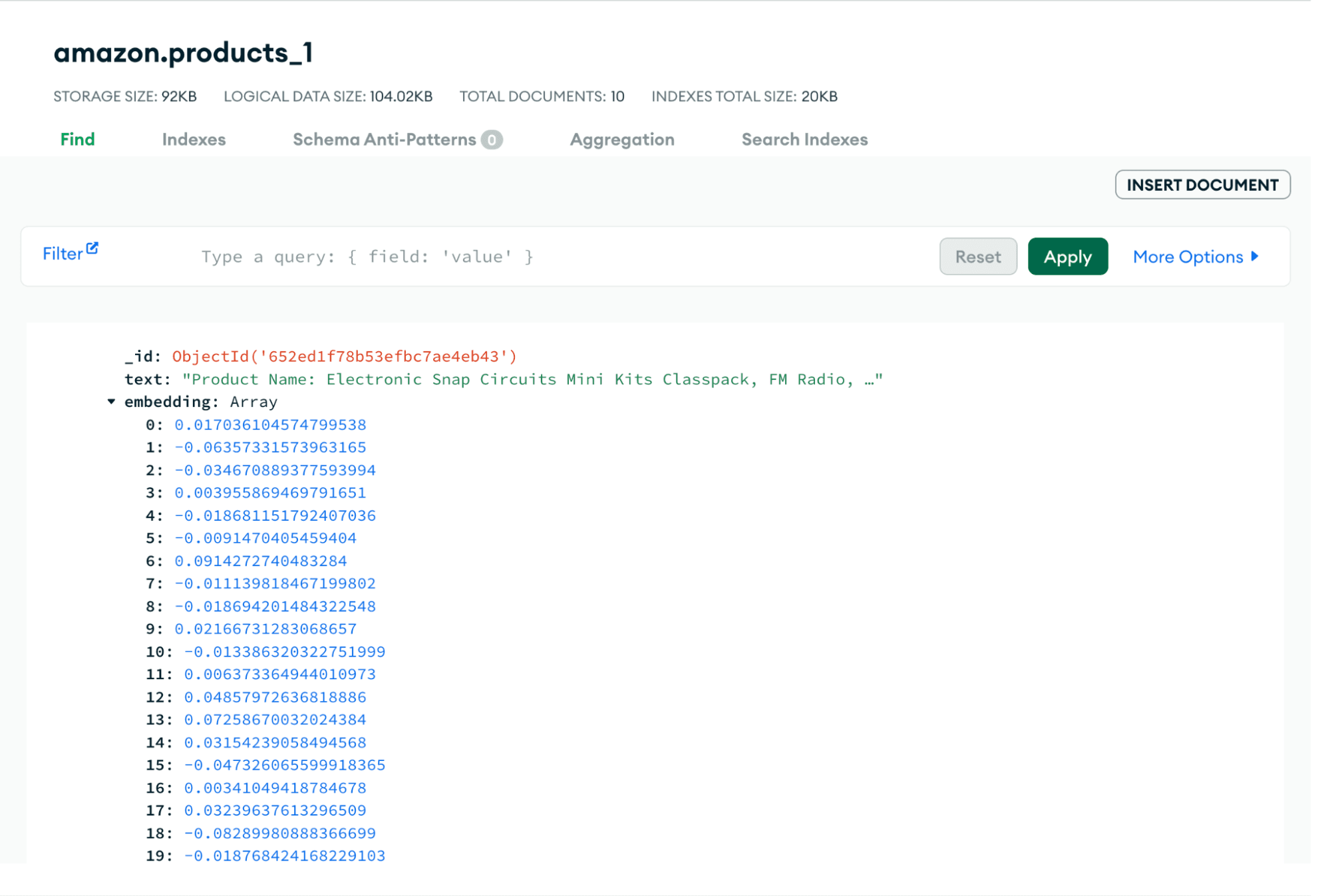
Task: Switch to the Indexes tab
Action: [194, 139]
